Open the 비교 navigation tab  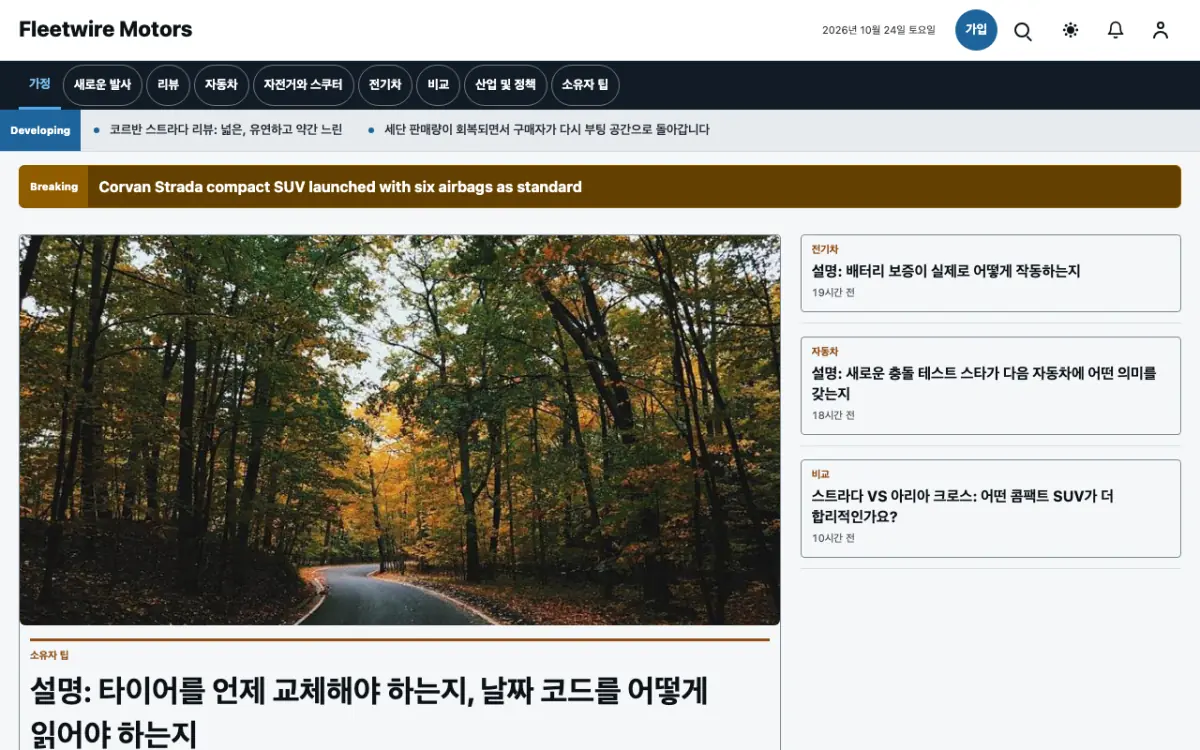click(x=438, y=85)
